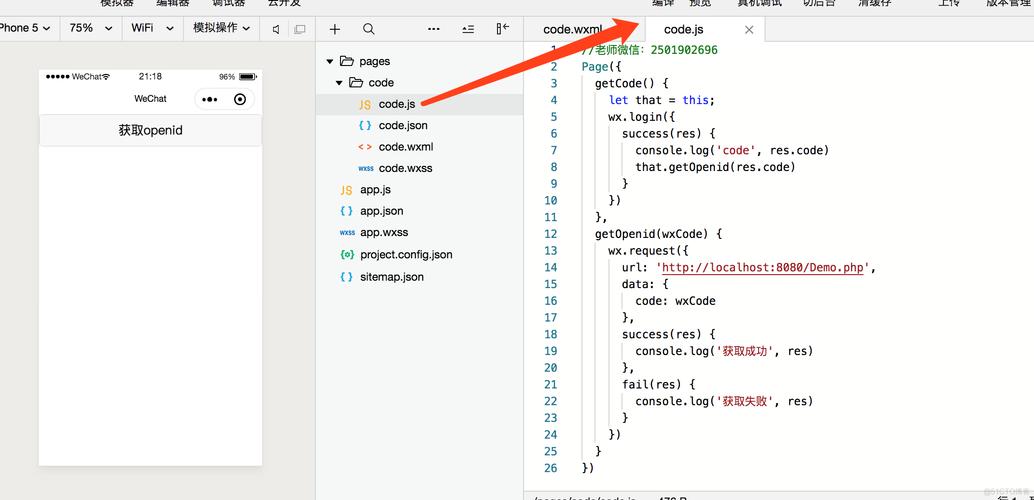Click the pages folder icon
Viewport: 1034px width, 500px height.
347,61
